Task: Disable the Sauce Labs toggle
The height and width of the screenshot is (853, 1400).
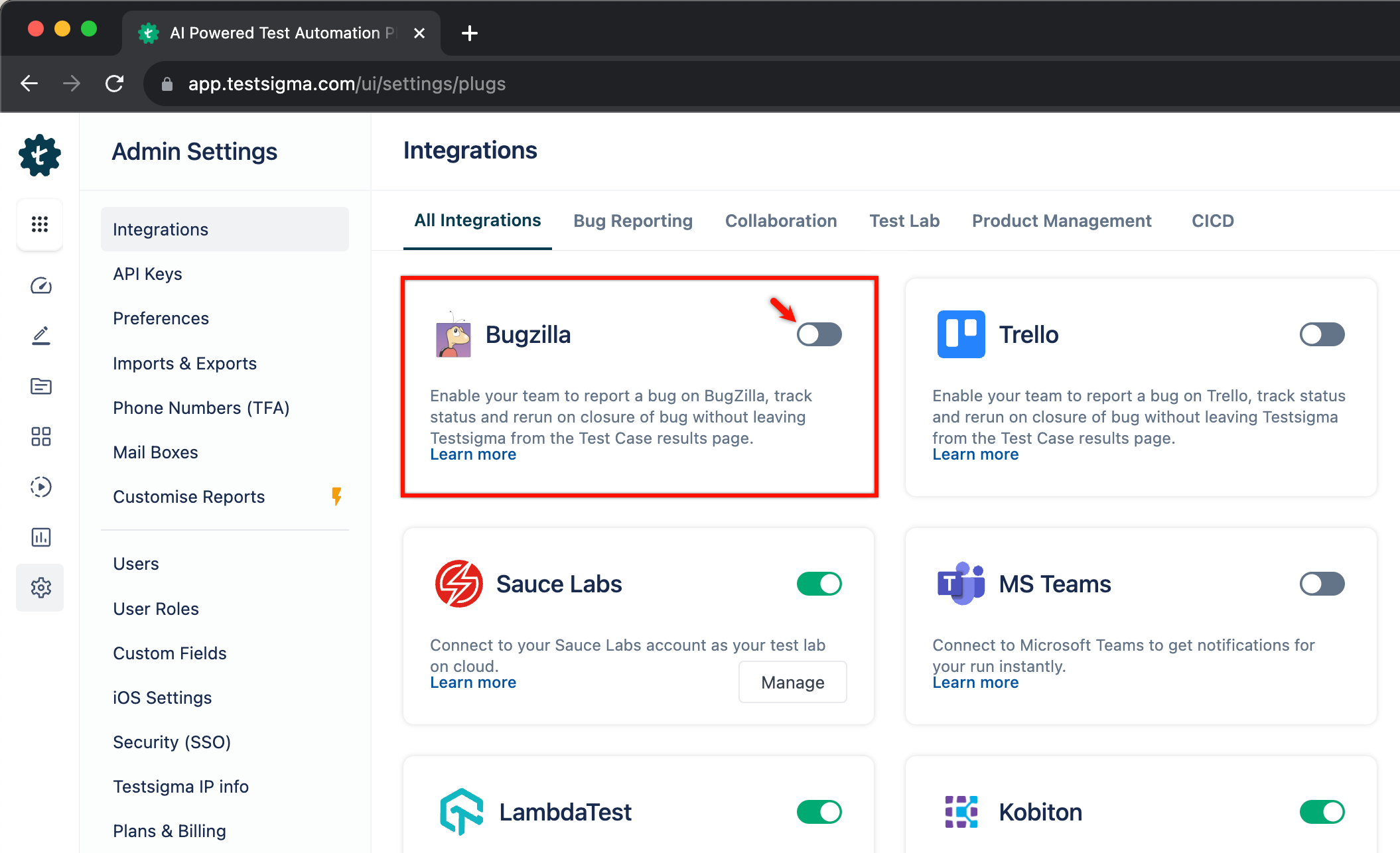Action: 819,584
